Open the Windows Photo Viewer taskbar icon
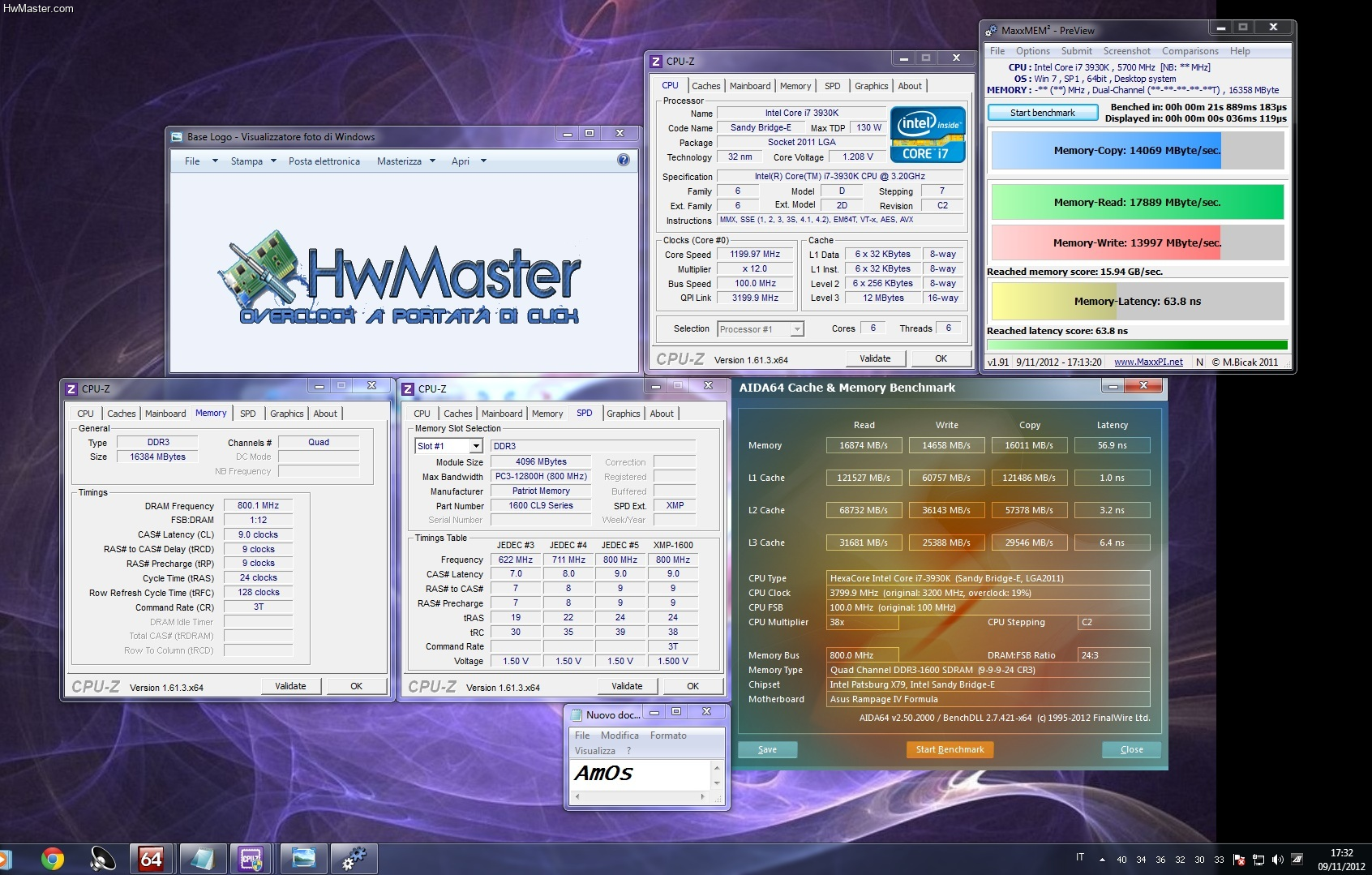1372x875 pixels. 303,858
